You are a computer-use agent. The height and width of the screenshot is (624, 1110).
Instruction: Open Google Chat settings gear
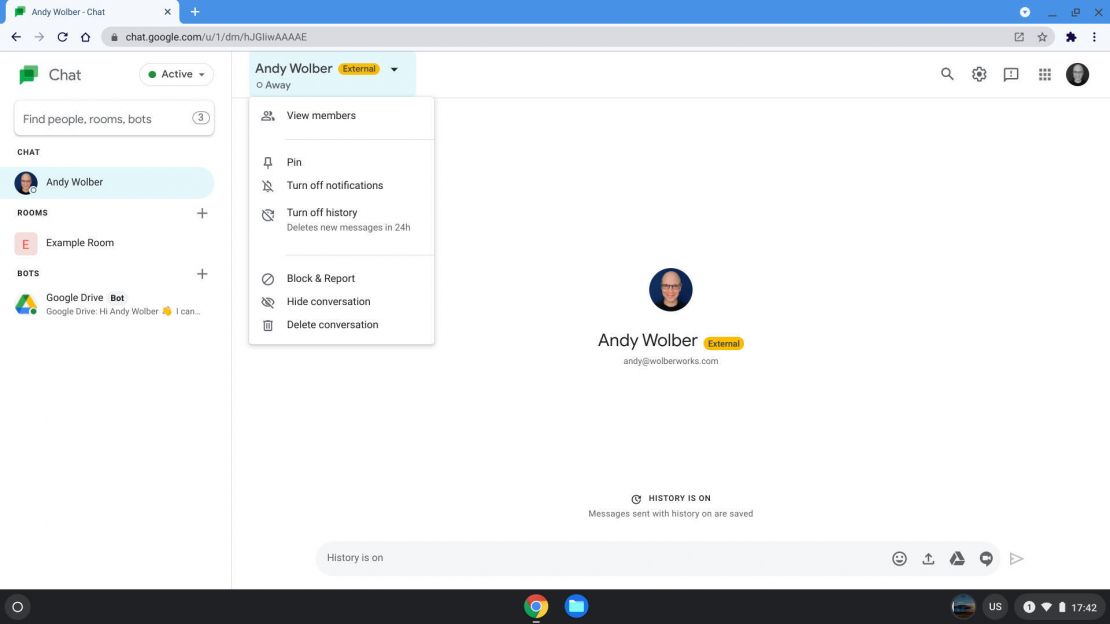click(978, 73)
